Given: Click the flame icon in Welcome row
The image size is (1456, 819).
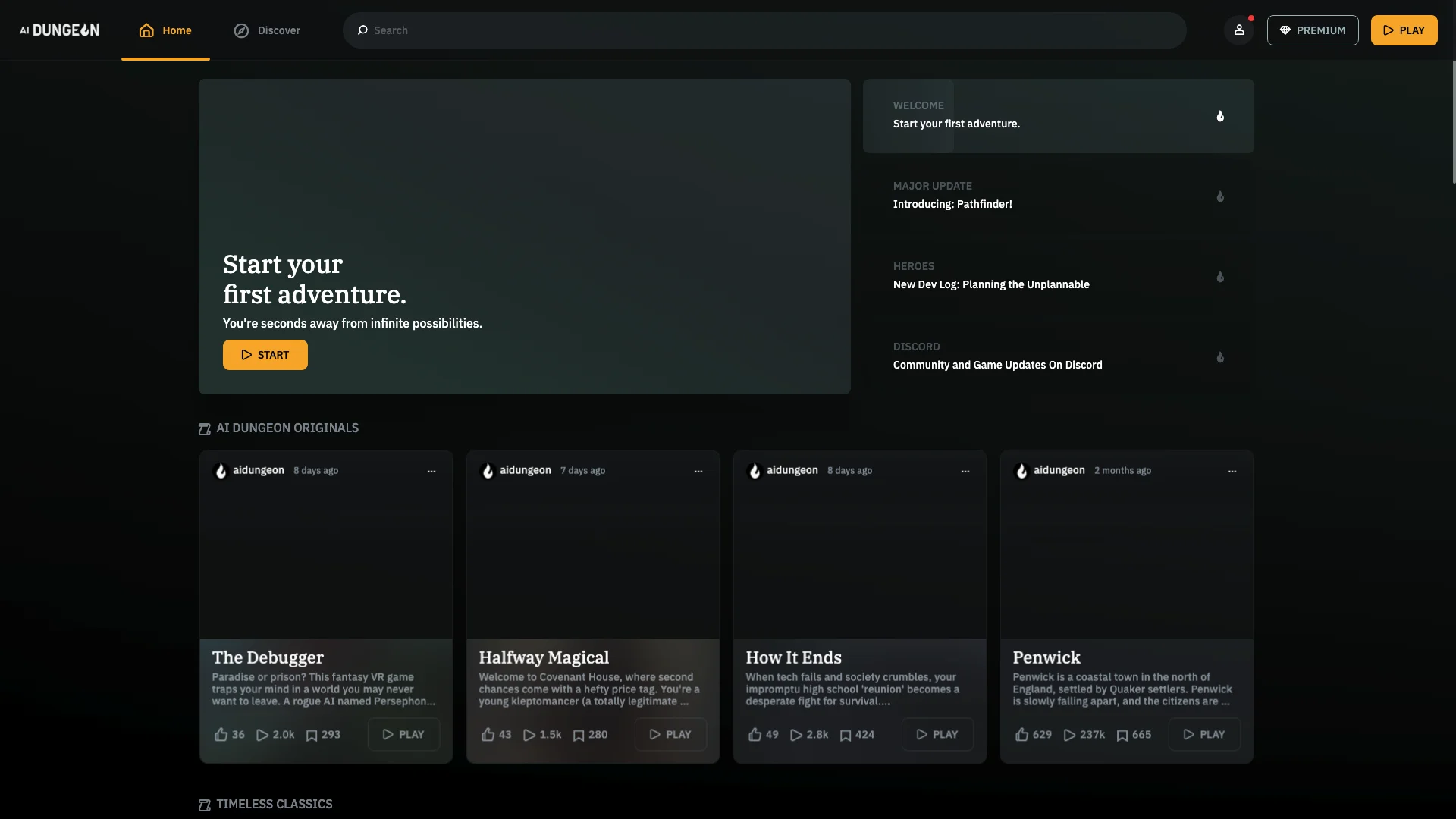Looking at the screenshot, I should click(1220, 116).
